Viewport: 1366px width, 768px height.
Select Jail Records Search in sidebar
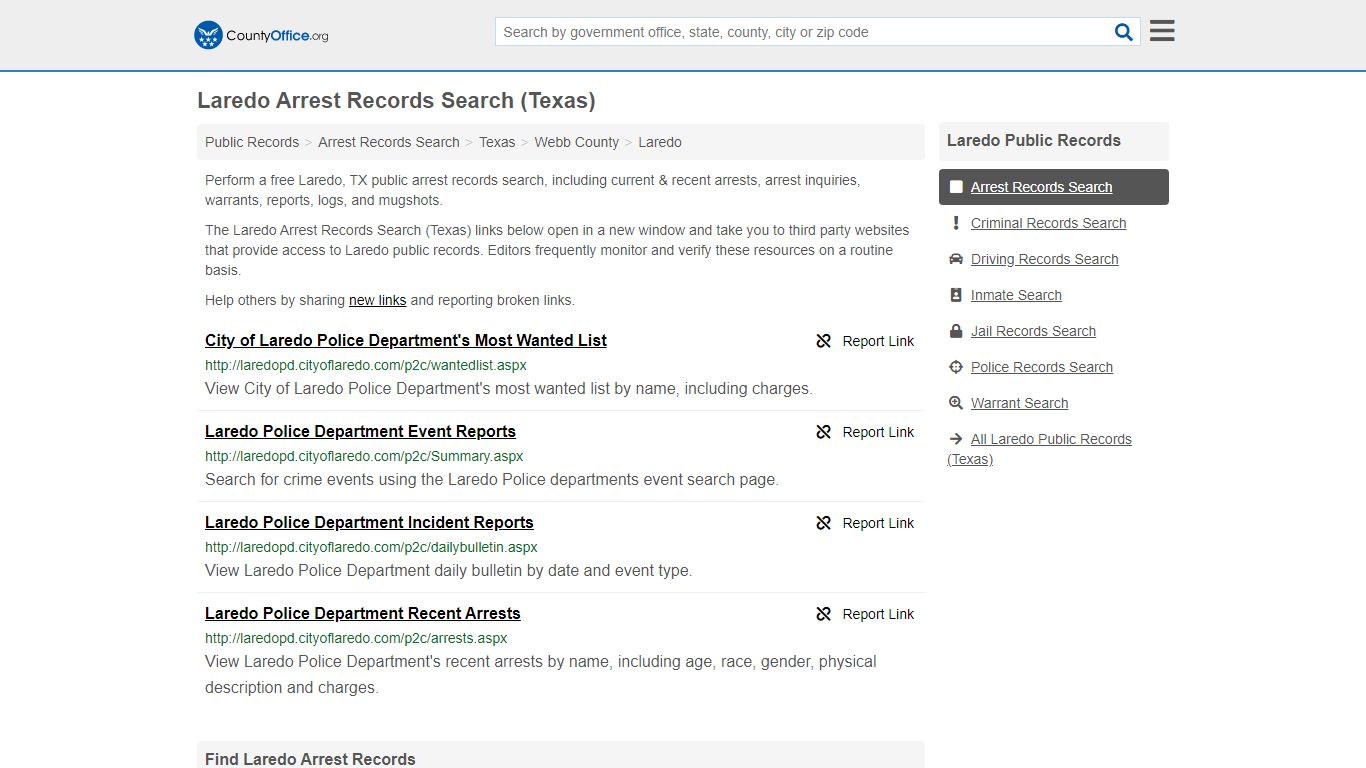(1033, 331)
